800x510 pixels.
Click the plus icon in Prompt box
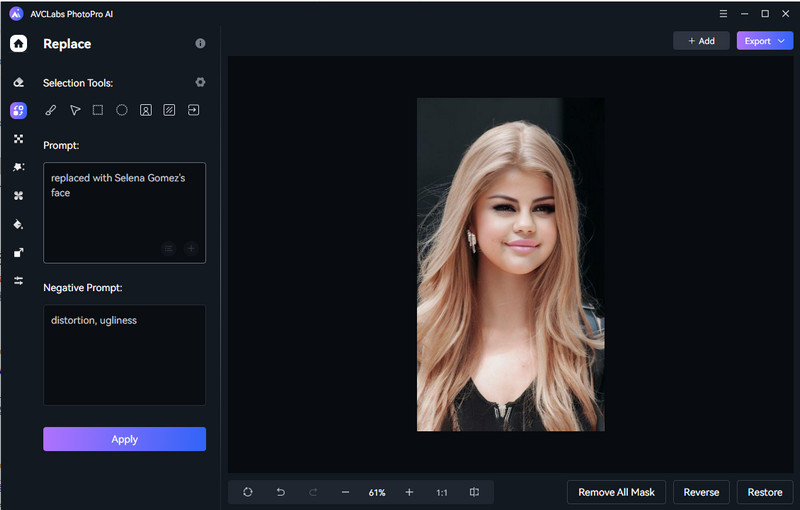coord(191,248)
